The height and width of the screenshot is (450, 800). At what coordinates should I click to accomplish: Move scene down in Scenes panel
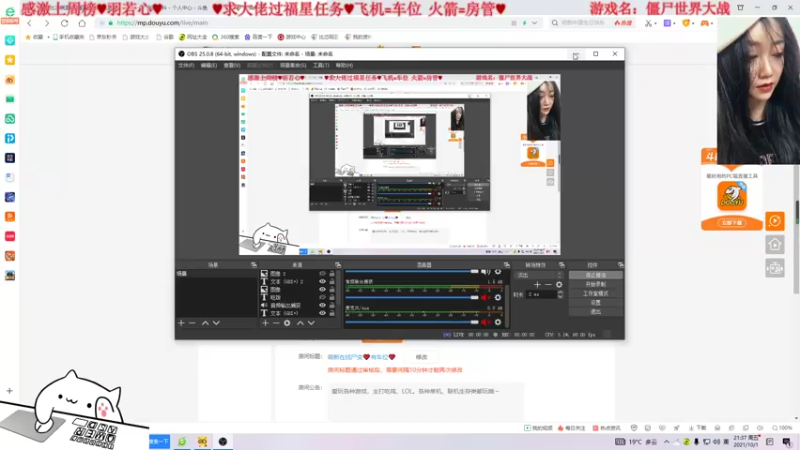coord(216,323)
